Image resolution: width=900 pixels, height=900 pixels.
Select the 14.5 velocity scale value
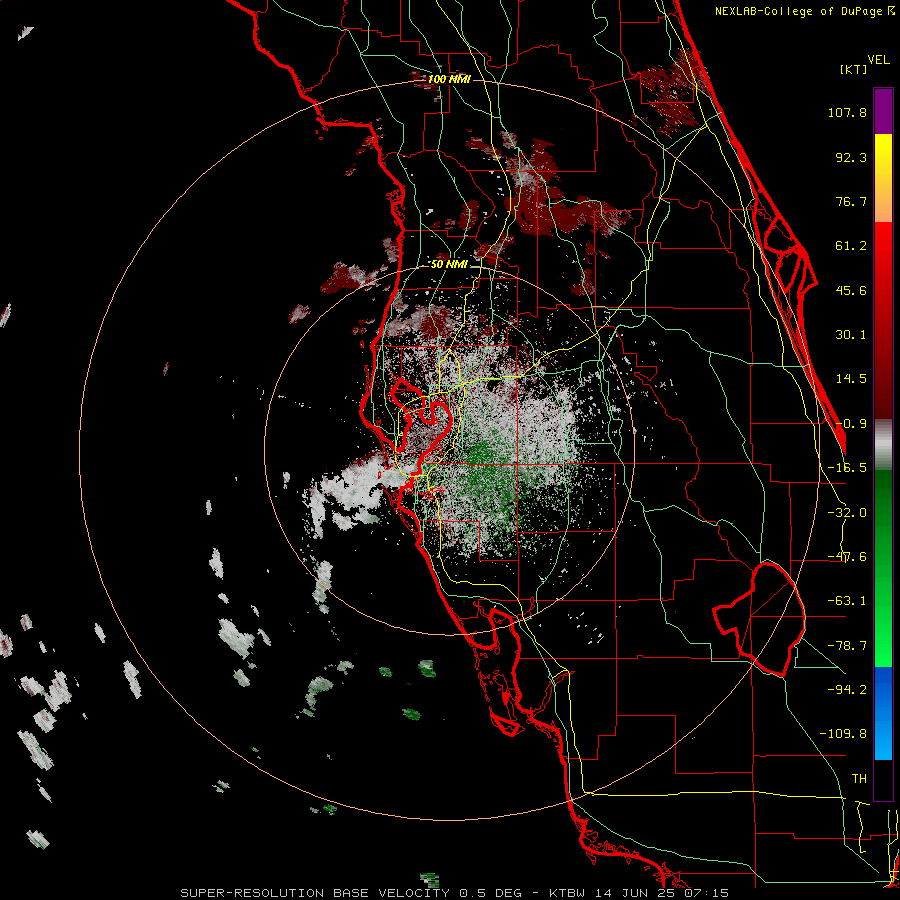pos(851,379)
